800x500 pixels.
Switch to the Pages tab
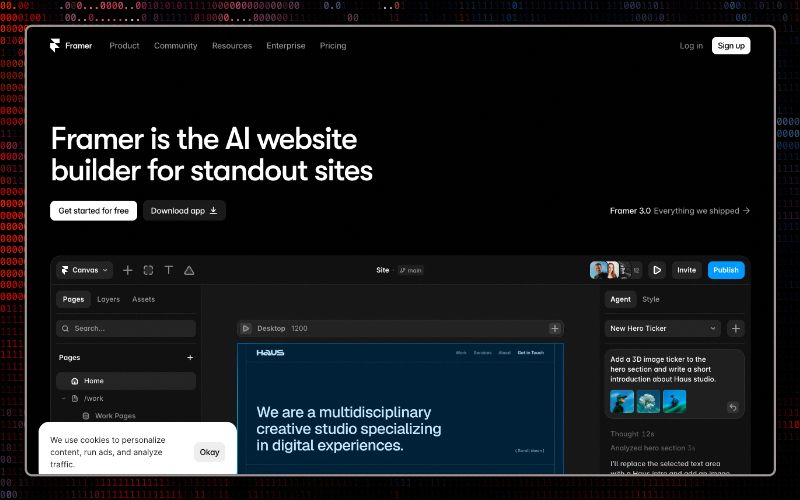click(73, 299)
